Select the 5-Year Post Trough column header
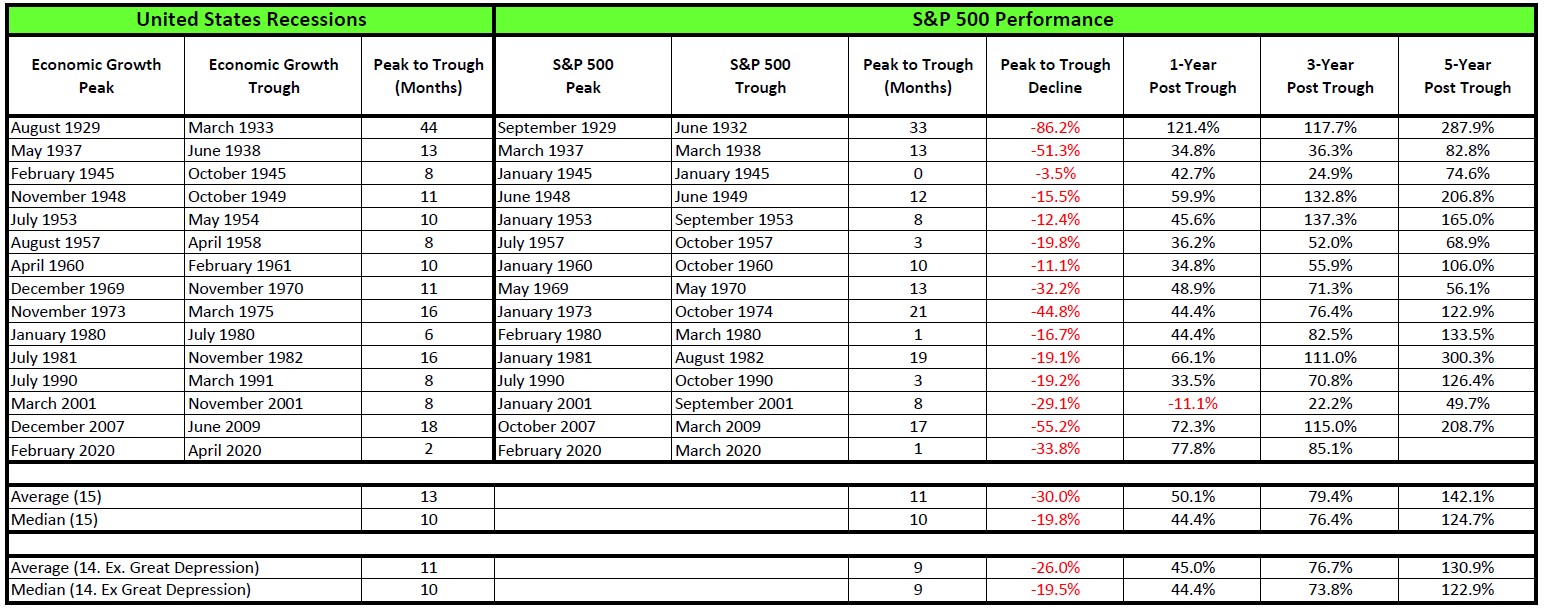 point(1467,76)
